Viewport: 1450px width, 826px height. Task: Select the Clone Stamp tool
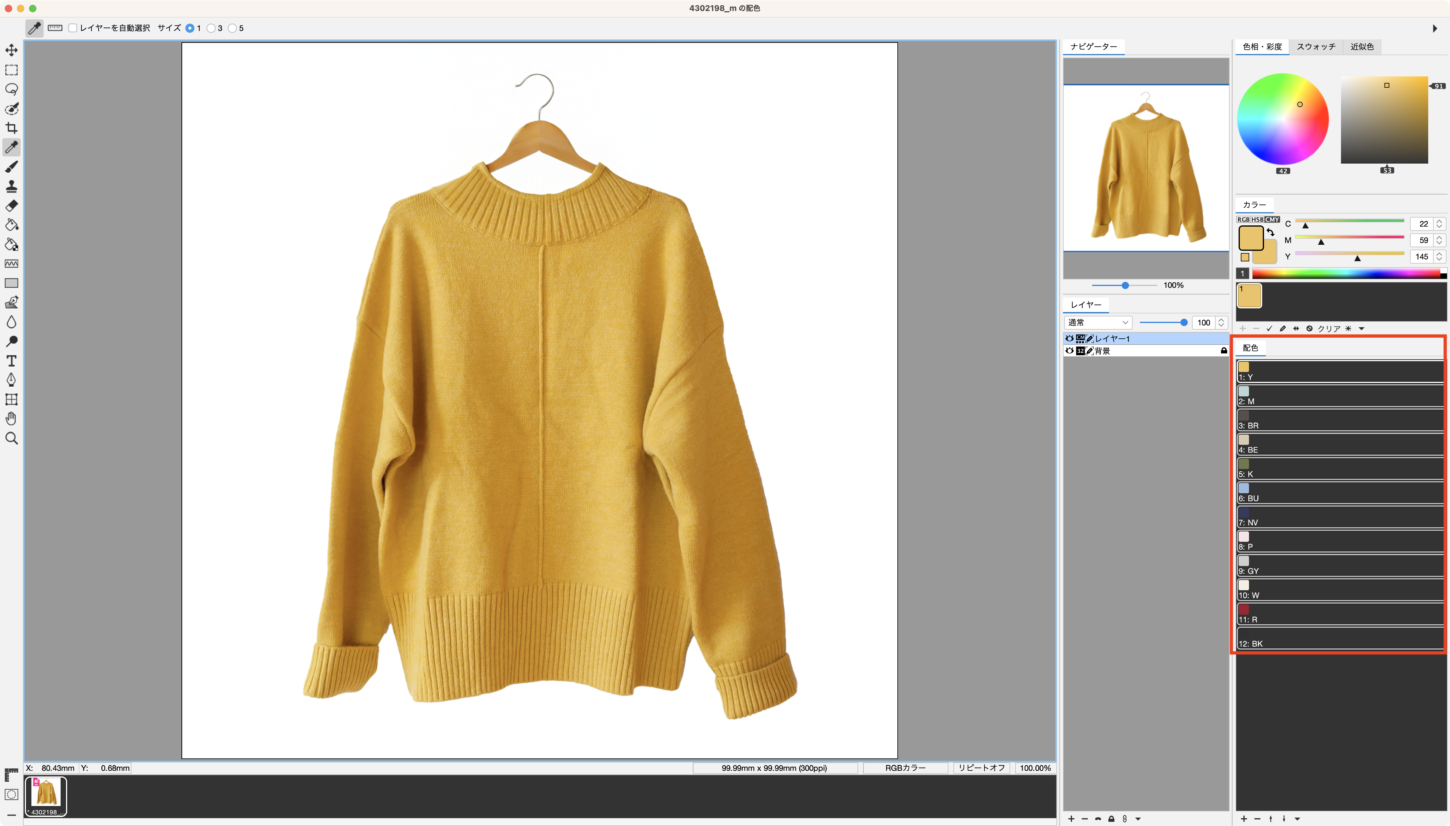point(11,186)
